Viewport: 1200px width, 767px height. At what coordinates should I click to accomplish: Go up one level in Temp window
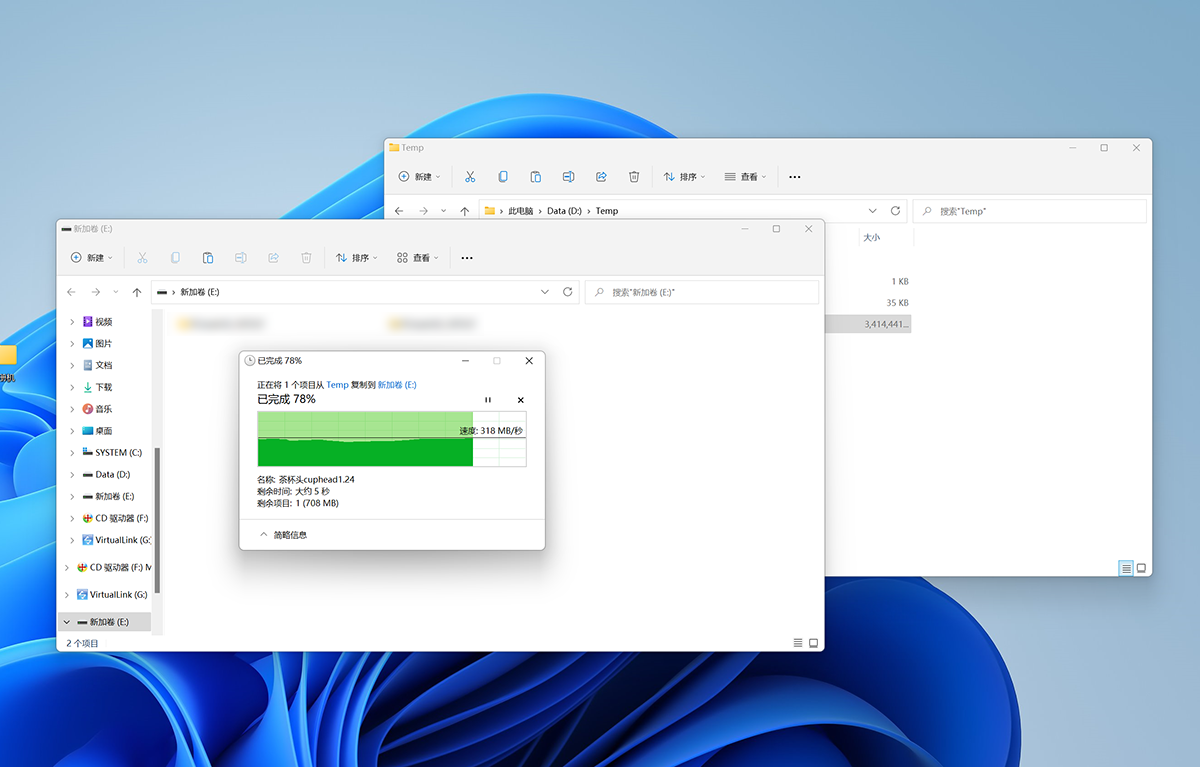[464, 211]
